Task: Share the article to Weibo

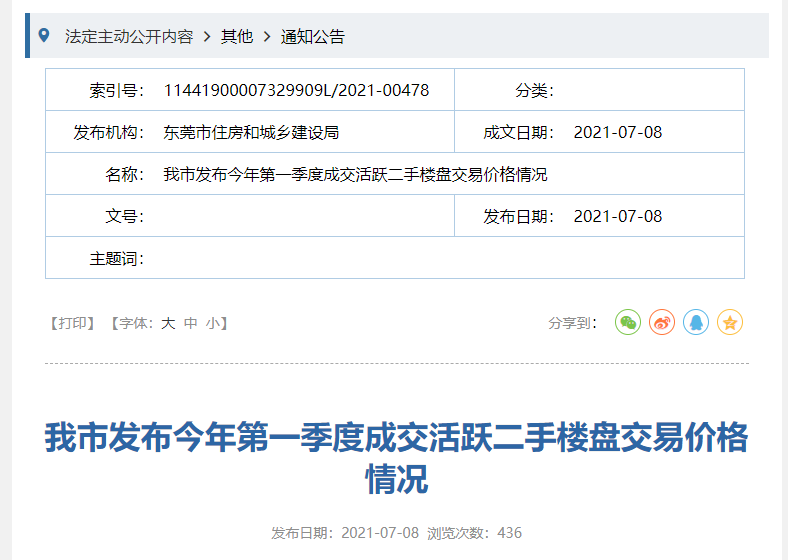Action: [662, 322]
